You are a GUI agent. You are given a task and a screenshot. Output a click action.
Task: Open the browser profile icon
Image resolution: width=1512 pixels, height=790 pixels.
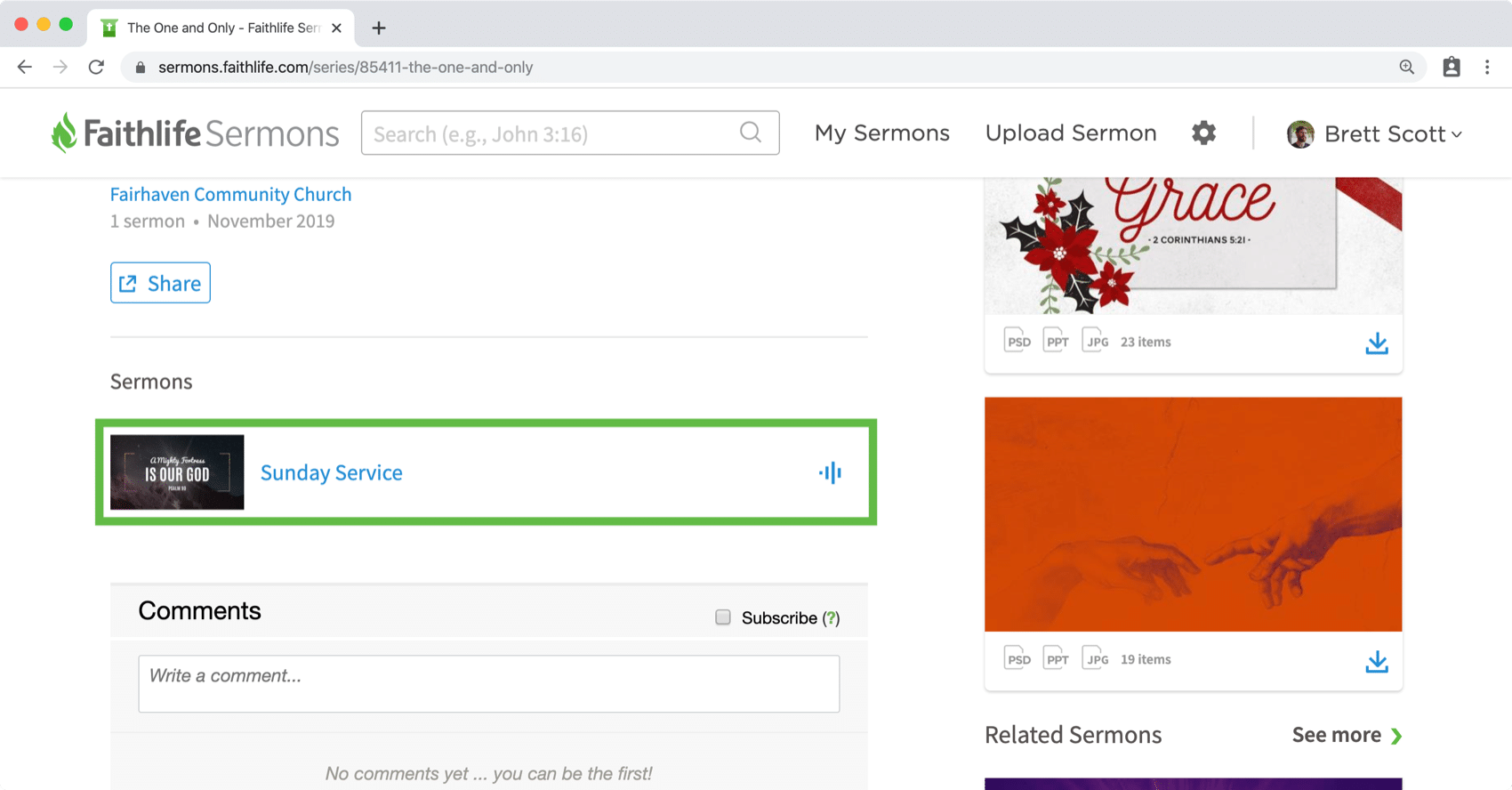pos(1452,67)
